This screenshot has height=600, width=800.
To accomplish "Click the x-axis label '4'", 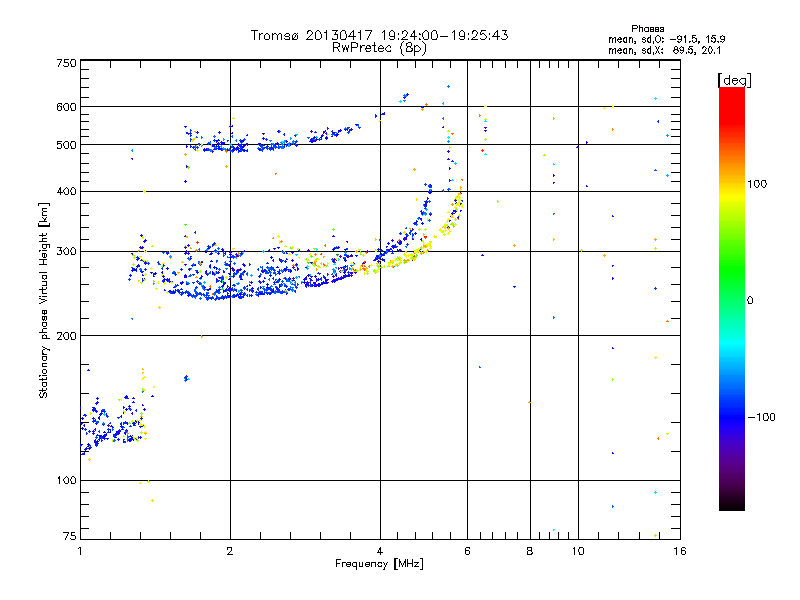I will point(380,551).
